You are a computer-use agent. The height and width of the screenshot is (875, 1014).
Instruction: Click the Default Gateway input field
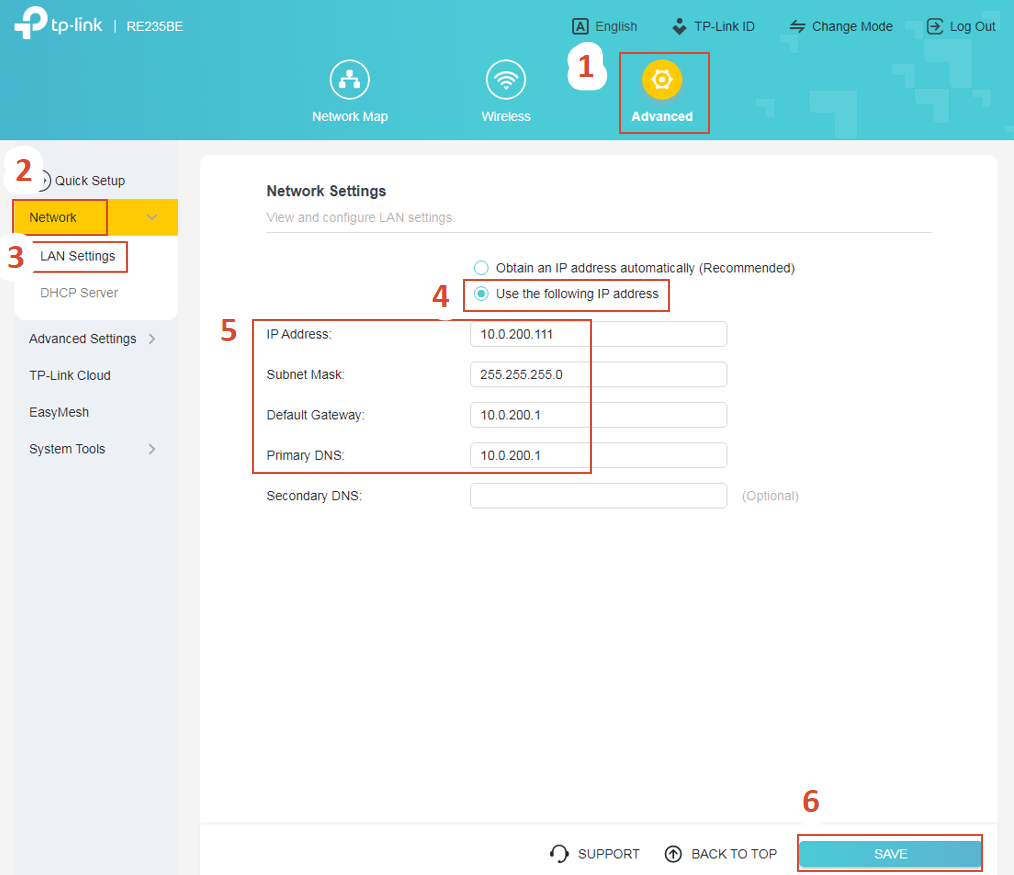[x=598, y=415]
